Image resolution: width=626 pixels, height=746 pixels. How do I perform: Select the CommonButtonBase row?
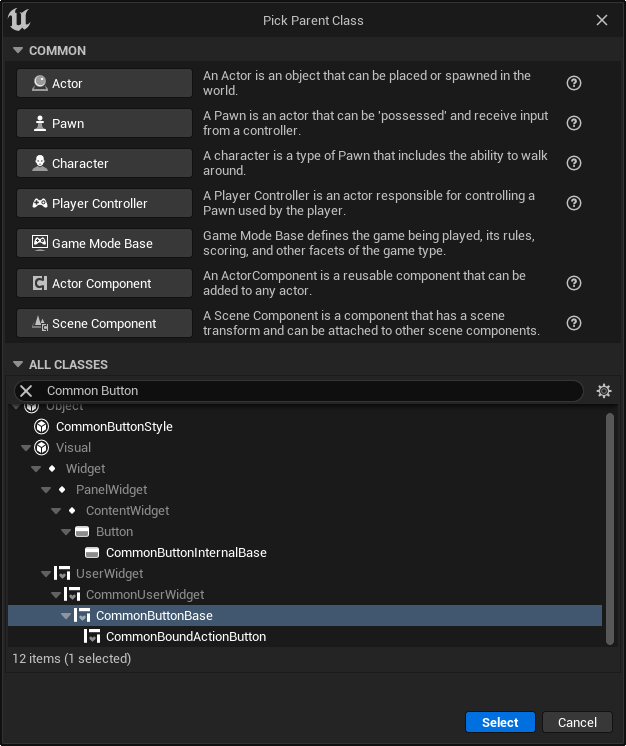[305, 615]
